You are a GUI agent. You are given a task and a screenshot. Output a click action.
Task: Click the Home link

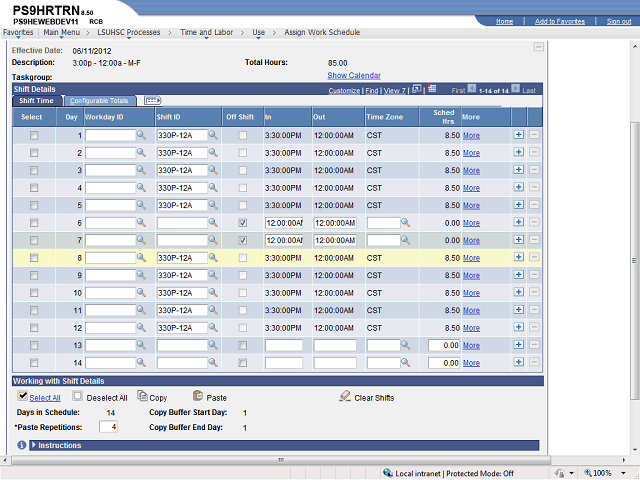click(504, 21)
